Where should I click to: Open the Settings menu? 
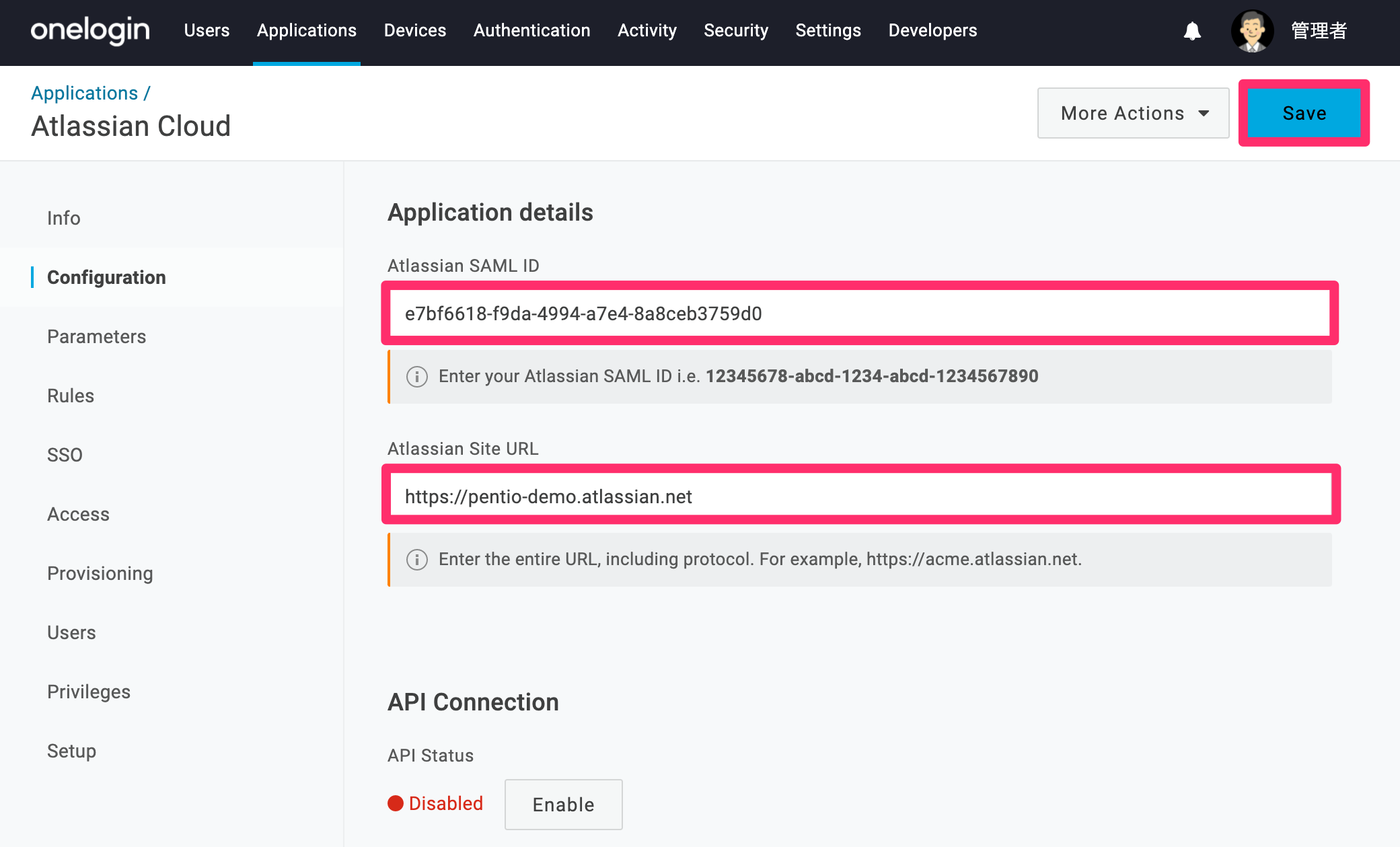pyautogui.click(x=828, y=30)
